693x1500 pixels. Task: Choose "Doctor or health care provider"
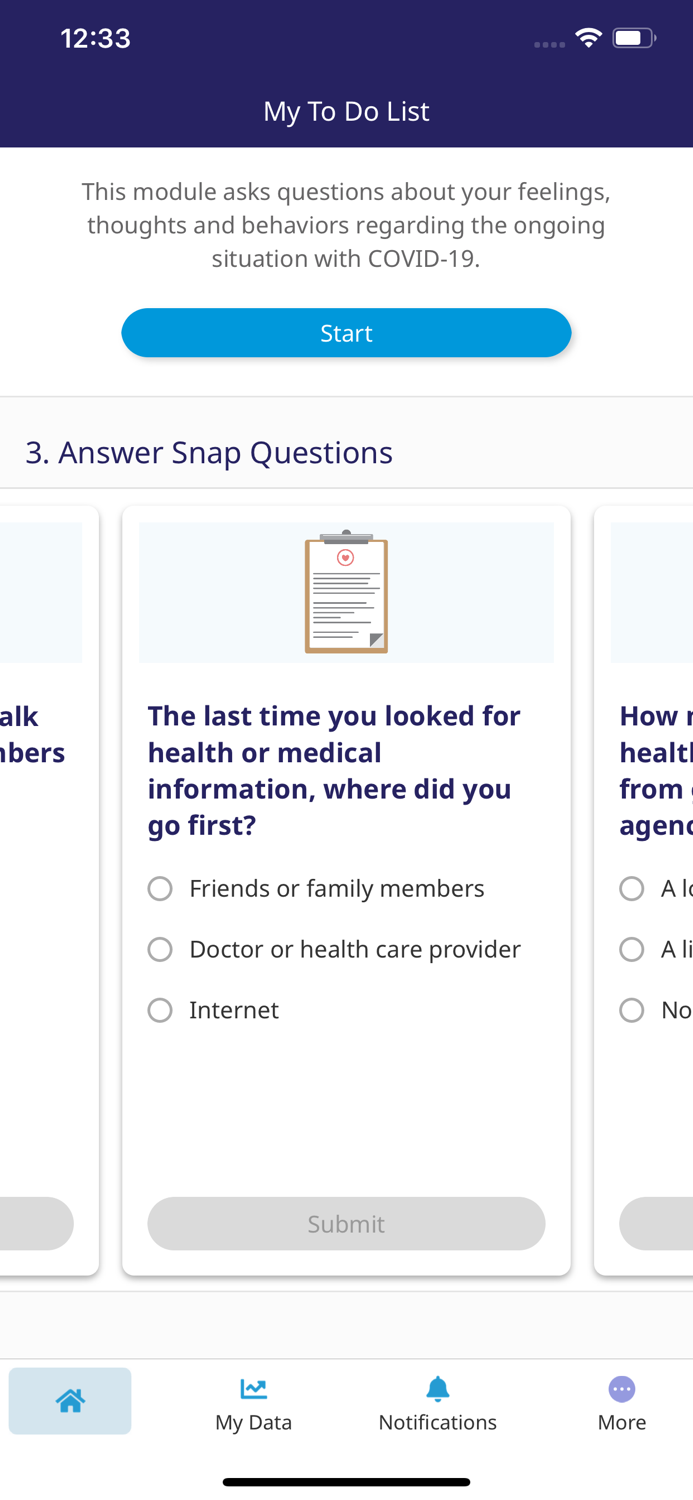pyautogui.click(x=160, y=949)
